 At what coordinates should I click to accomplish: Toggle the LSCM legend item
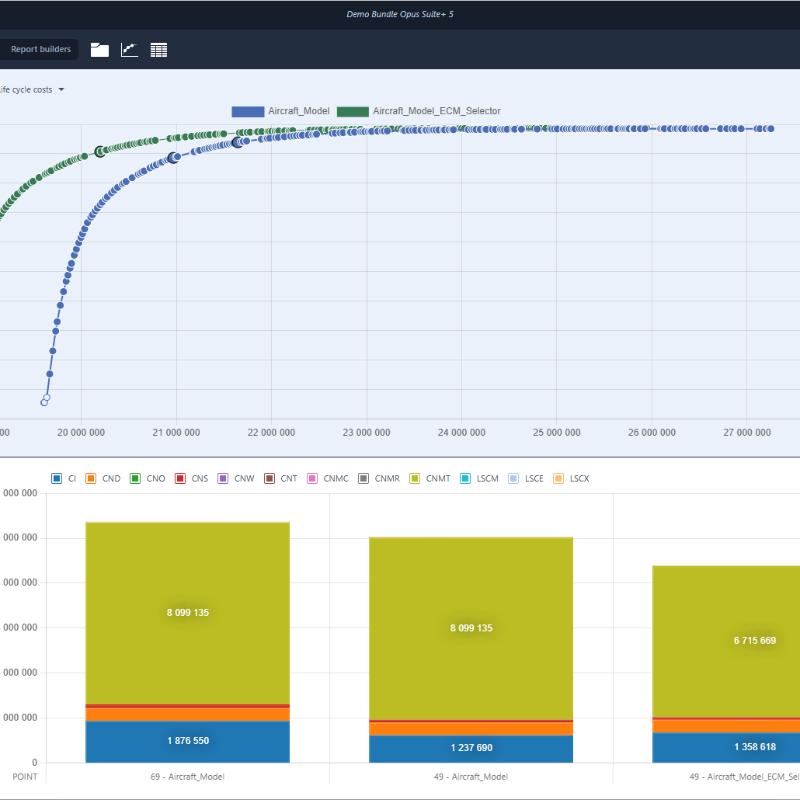click(480, 479)
